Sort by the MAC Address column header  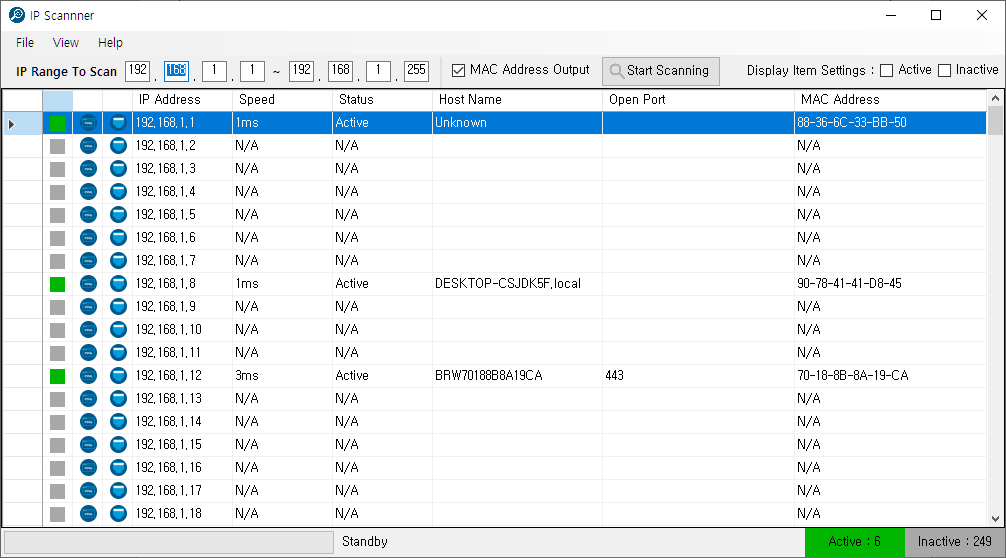(890, 100)
